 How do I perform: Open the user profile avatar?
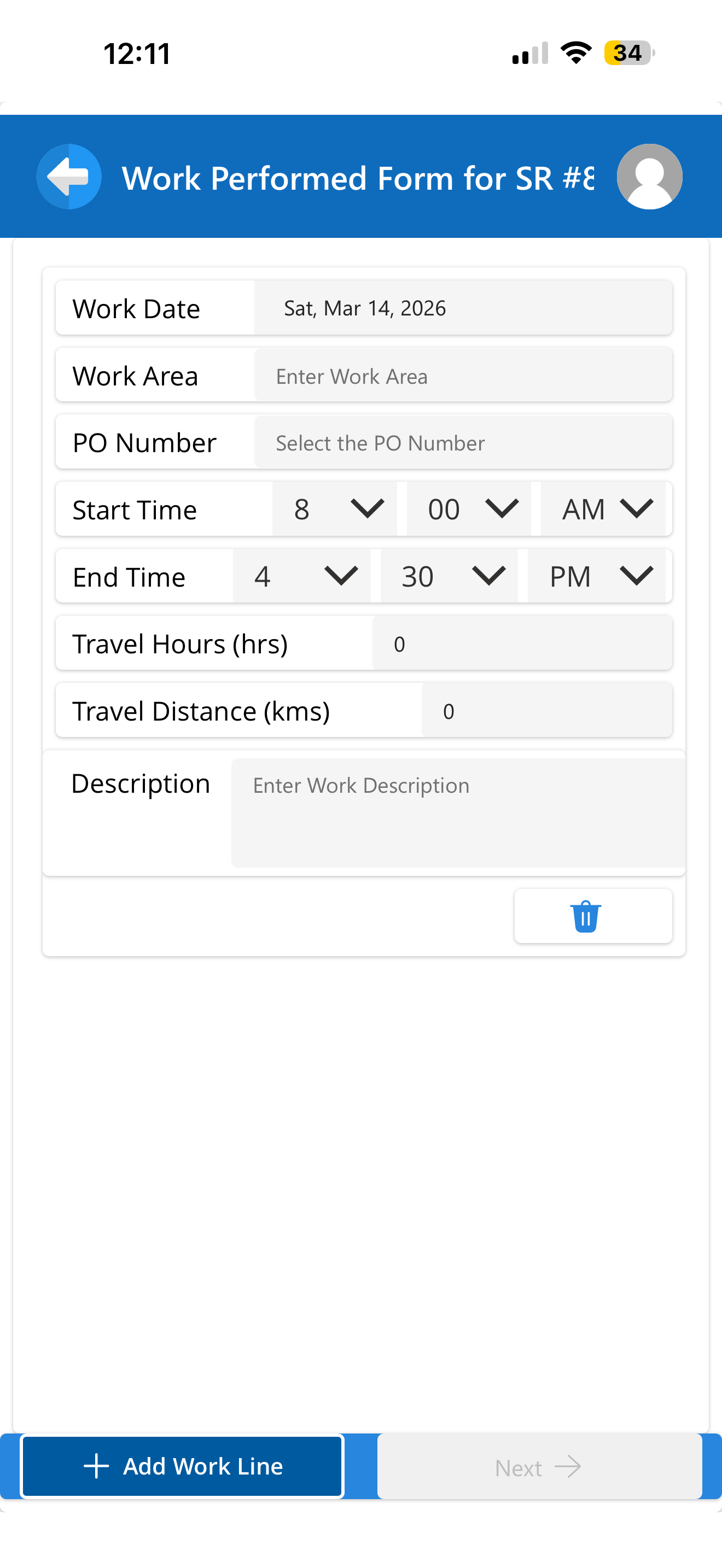tap(649, 177)
